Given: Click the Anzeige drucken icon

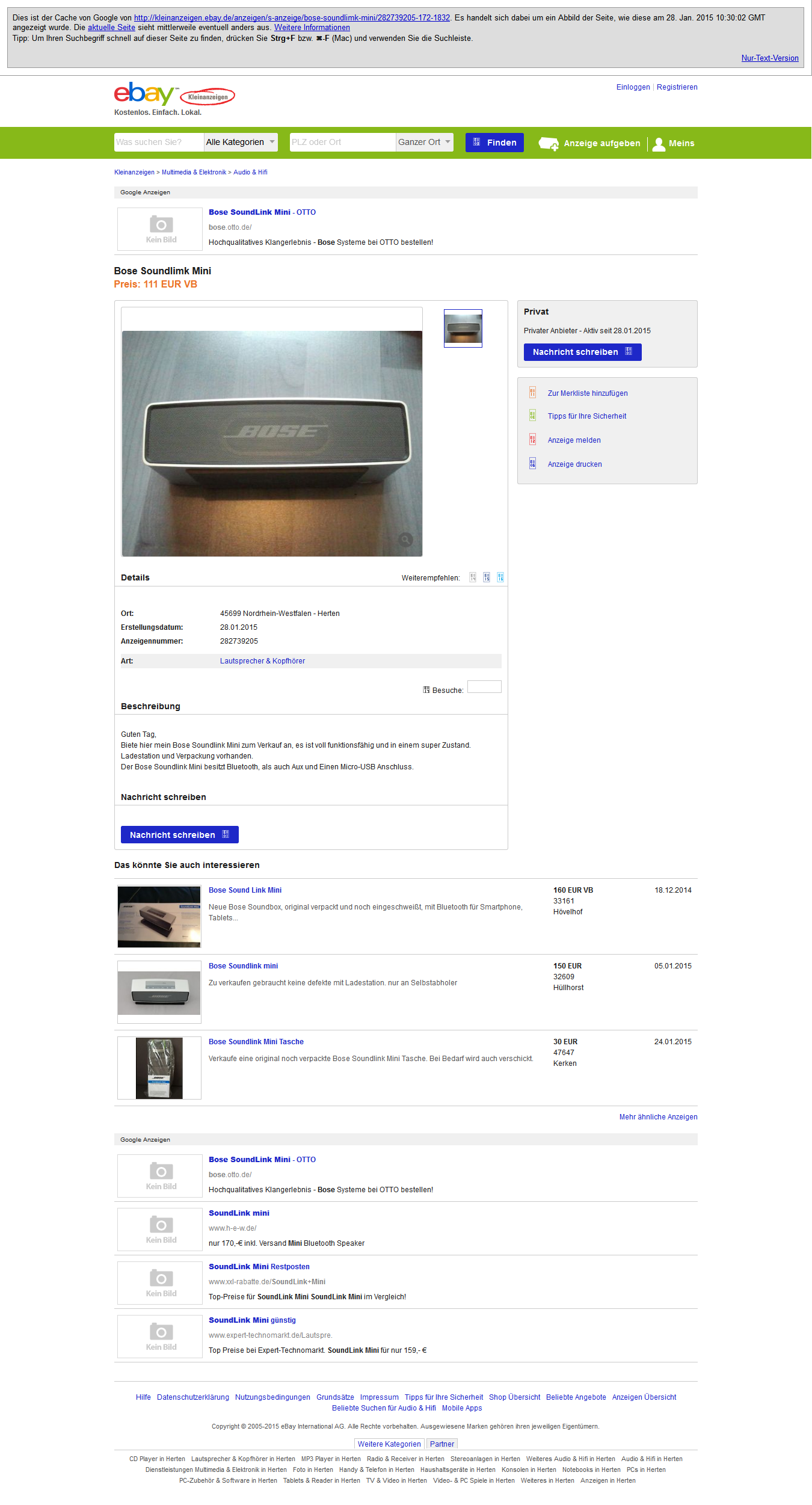Looking at the screenshot, I should (532, 464).
